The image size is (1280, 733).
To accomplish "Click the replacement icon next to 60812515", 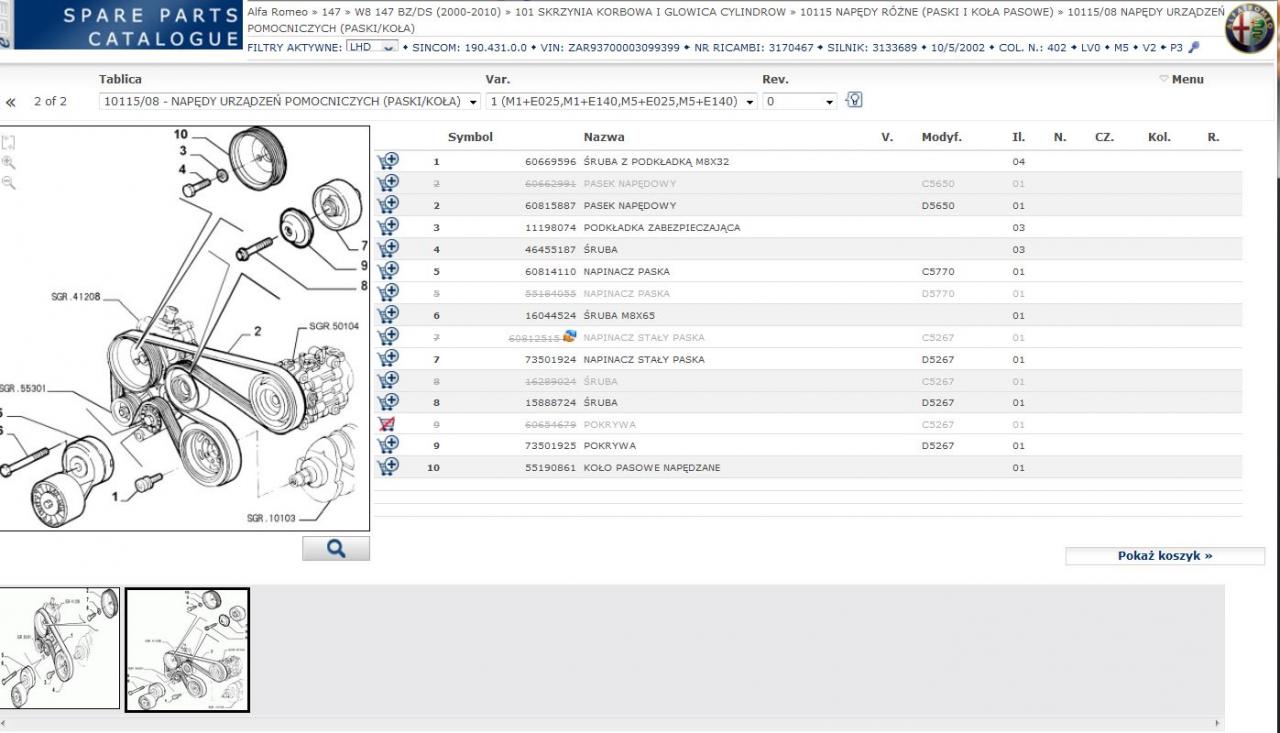I will 570,337.
